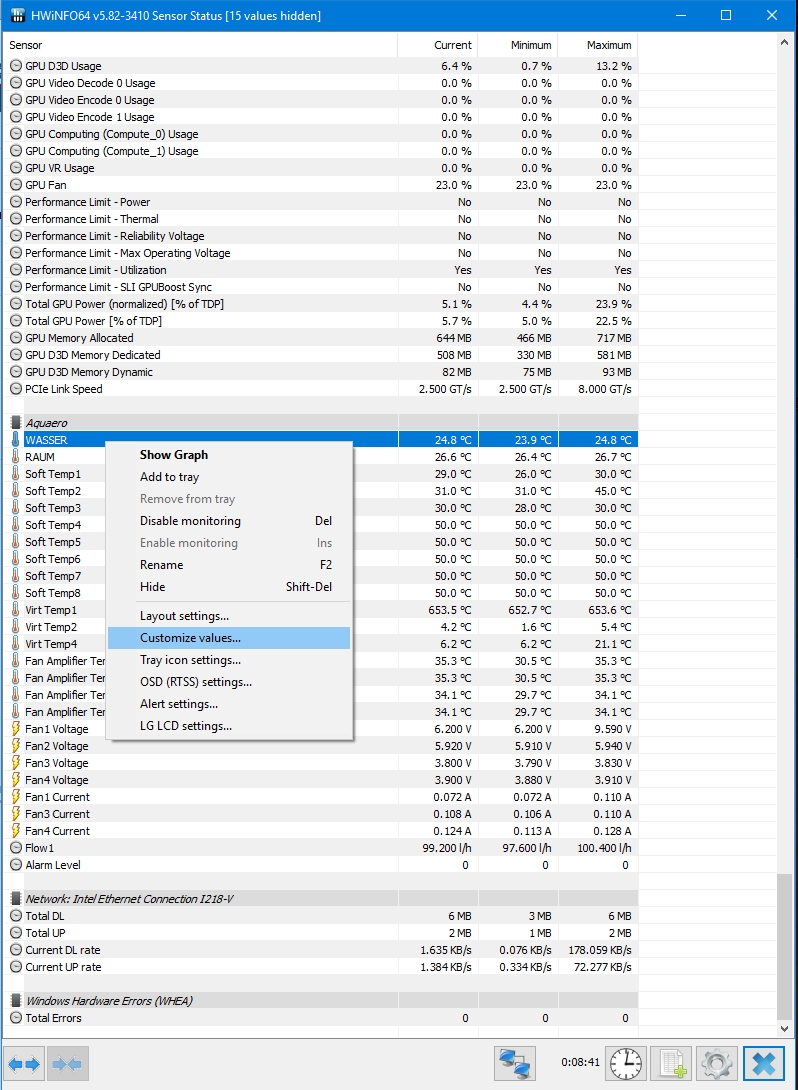Viewport: 798px width, 1090px height.
Task: Click the HWiNFO64 title bar app icon
Action: pyautogui.click(x=18, y=15)
